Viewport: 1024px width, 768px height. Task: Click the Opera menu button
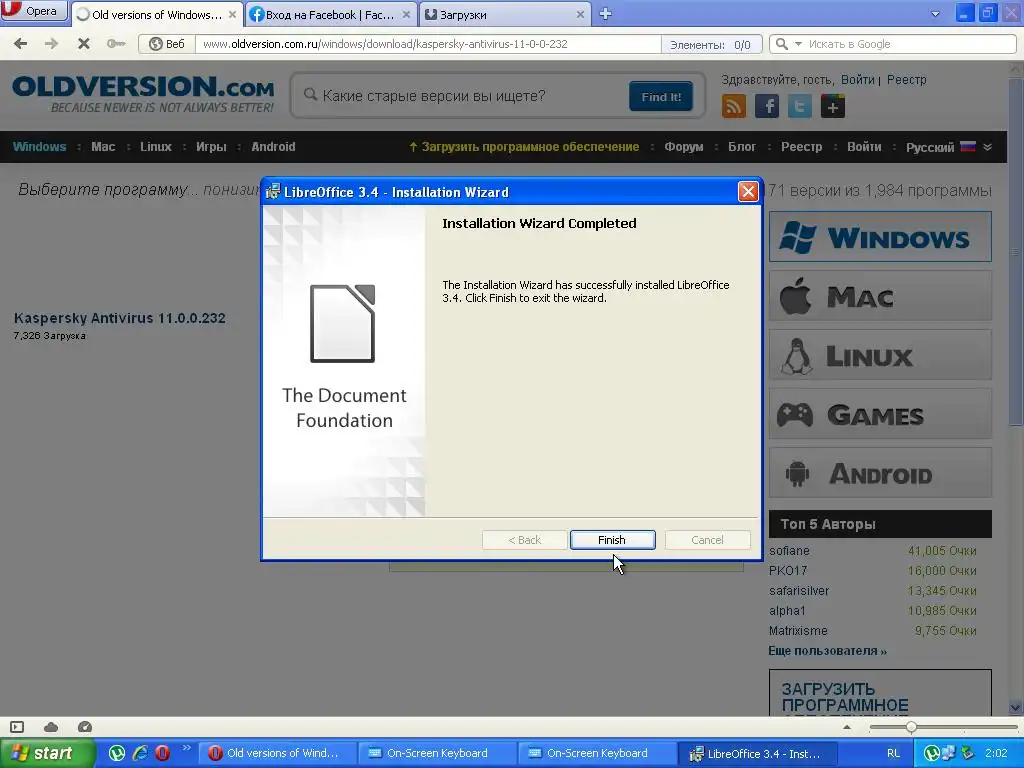pos(34,11)
